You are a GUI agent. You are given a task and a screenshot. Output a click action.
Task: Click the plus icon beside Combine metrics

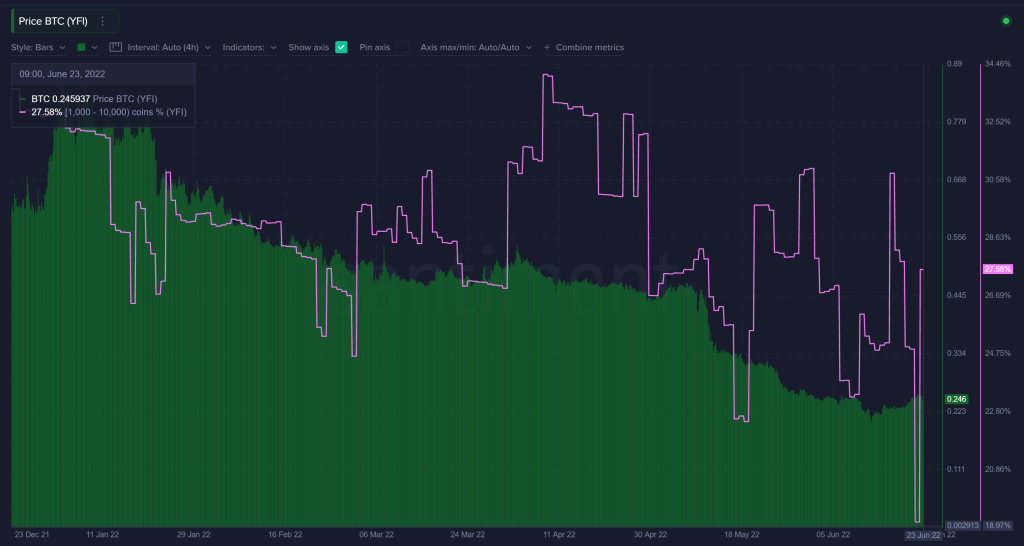pos(546,47)
